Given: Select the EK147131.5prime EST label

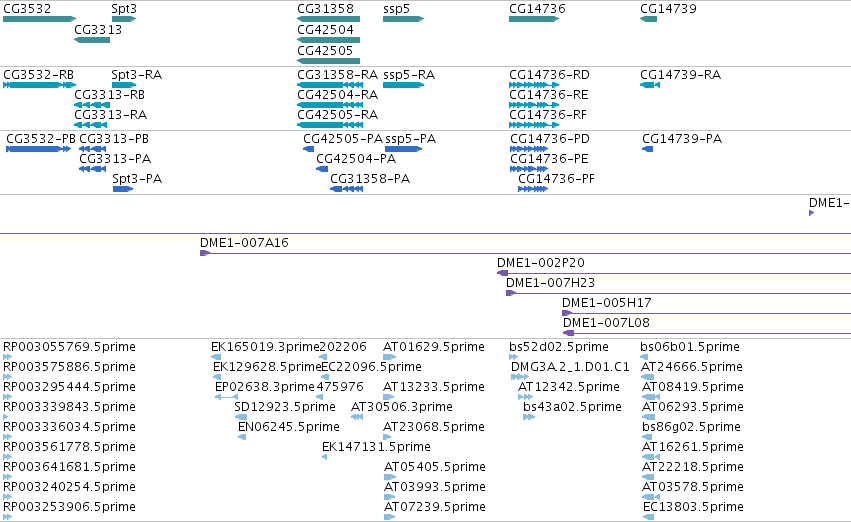Looking at the screenshot, I should click(376, 448).
